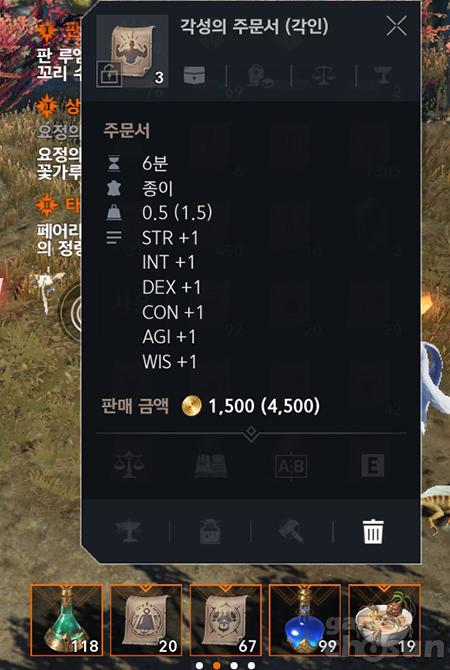Use the green potion with 118 count

point(67,620)
